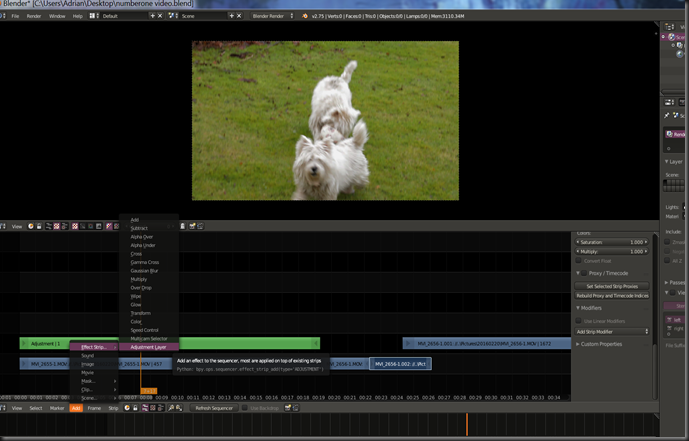
Task: Click render image clapper icon in sequencer header
Action: click(x=288, y=408)
